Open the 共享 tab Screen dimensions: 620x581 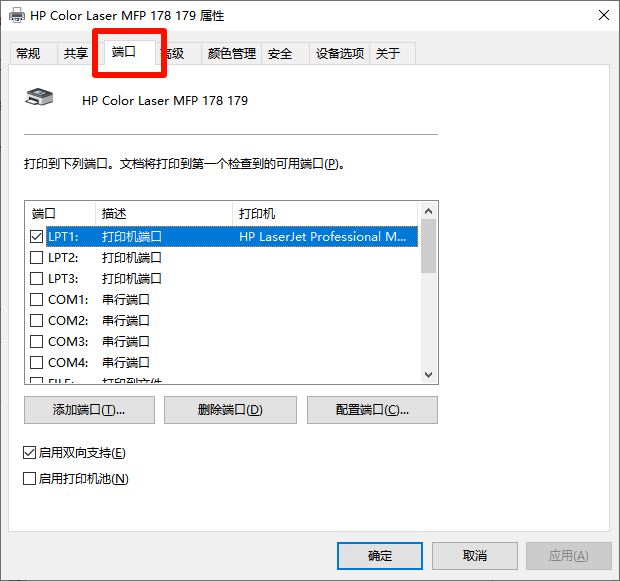[76, 53]
